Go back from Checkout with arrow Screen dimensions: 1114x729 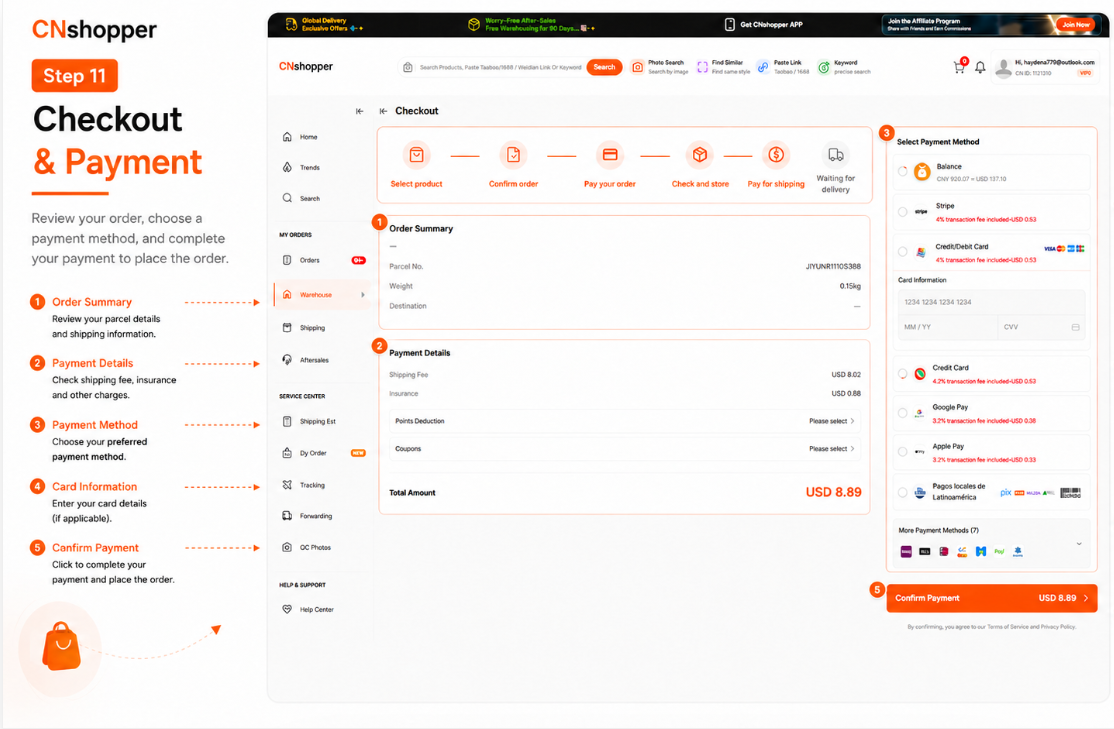pyautogui.click(x=384, y=111)
